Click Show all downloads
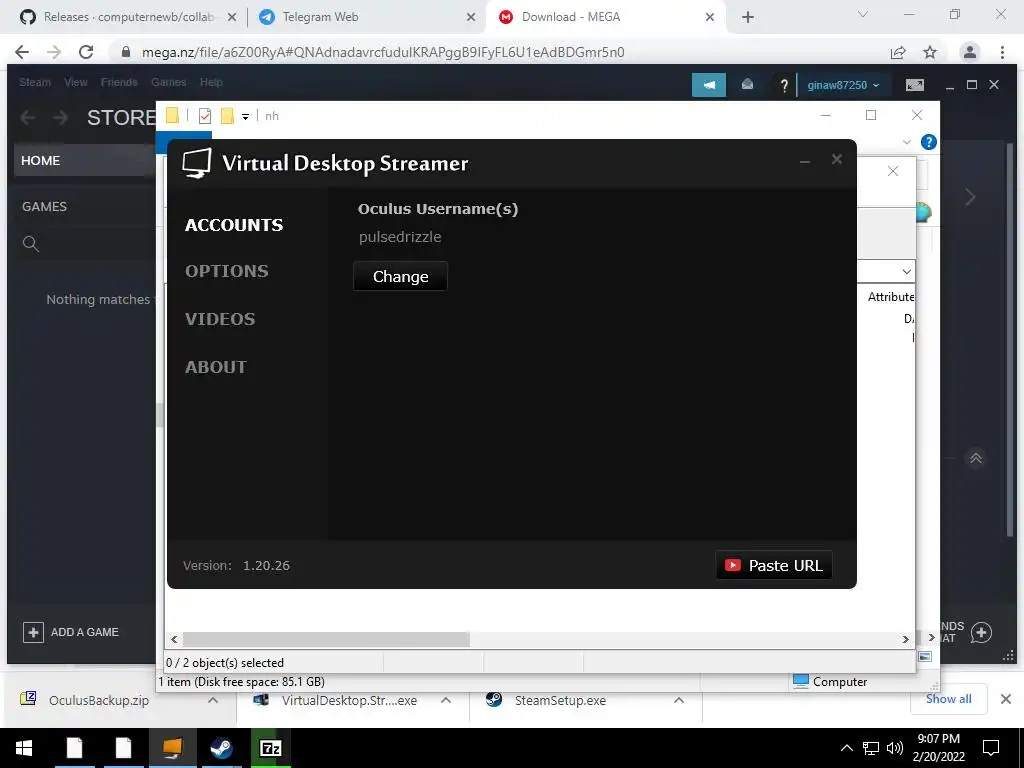Screen dimensions: 1024x768 point(948,699)
